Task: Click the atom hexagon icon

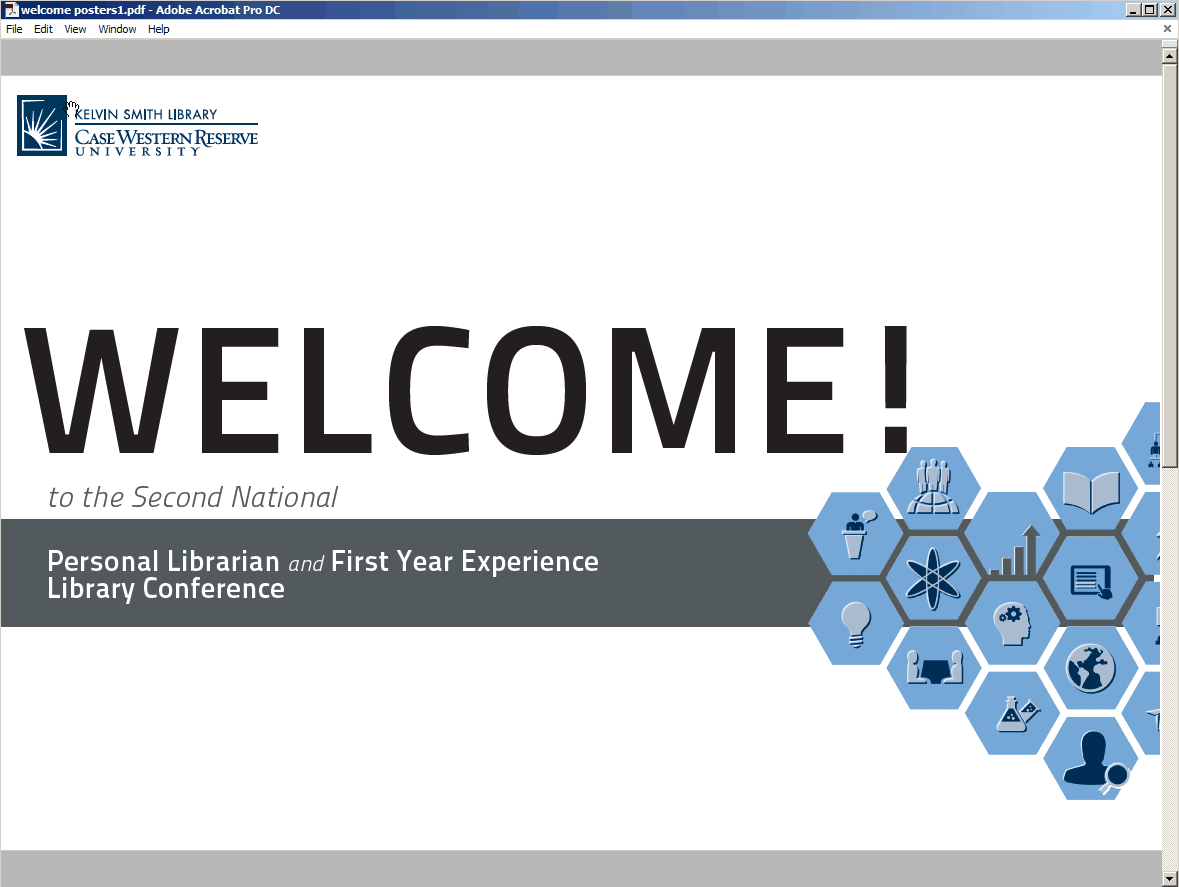Action: tap(933, 578)
